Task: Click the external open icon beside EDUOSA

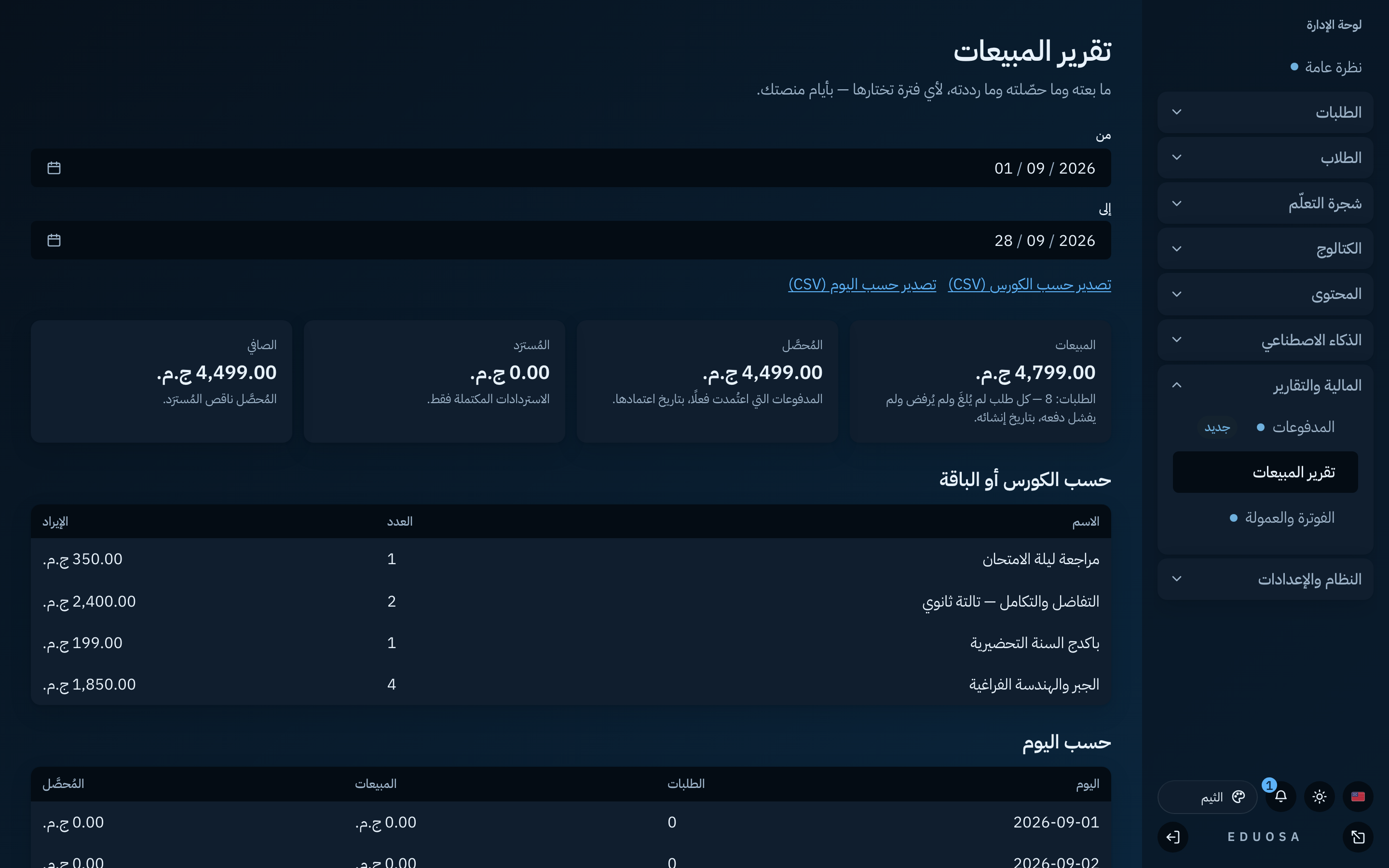Action: pos(1358,837)
